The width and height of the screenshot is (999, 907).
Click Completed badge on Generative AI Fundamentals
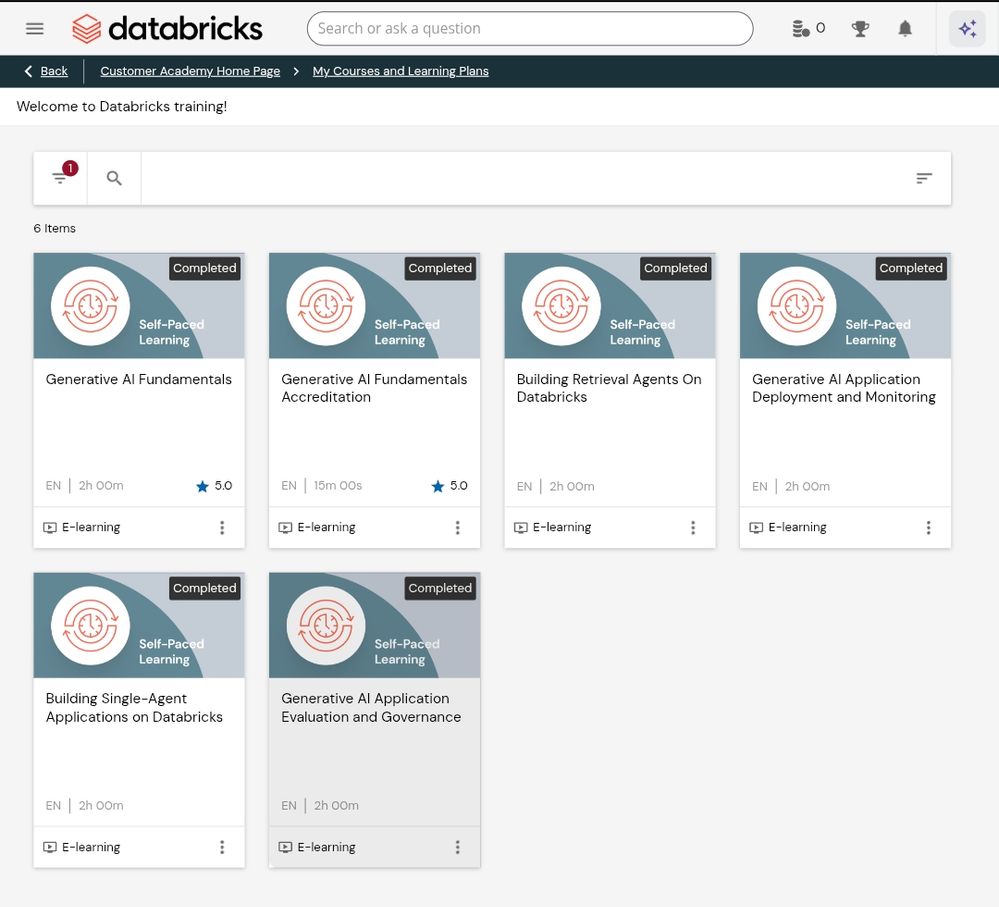click(x=205, y=268)
